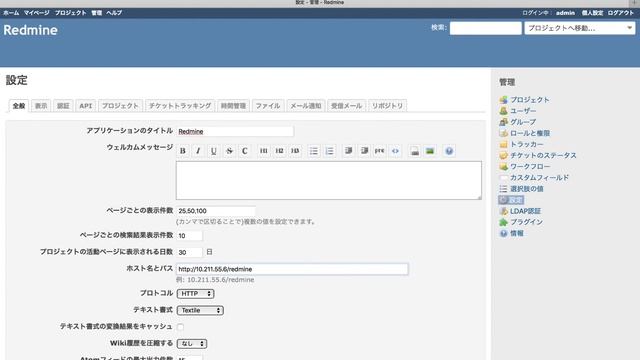Insert heading 3 via H3 button
Image resolution: width=640 pixels, height=360 pixels.
tap(295, 151)
